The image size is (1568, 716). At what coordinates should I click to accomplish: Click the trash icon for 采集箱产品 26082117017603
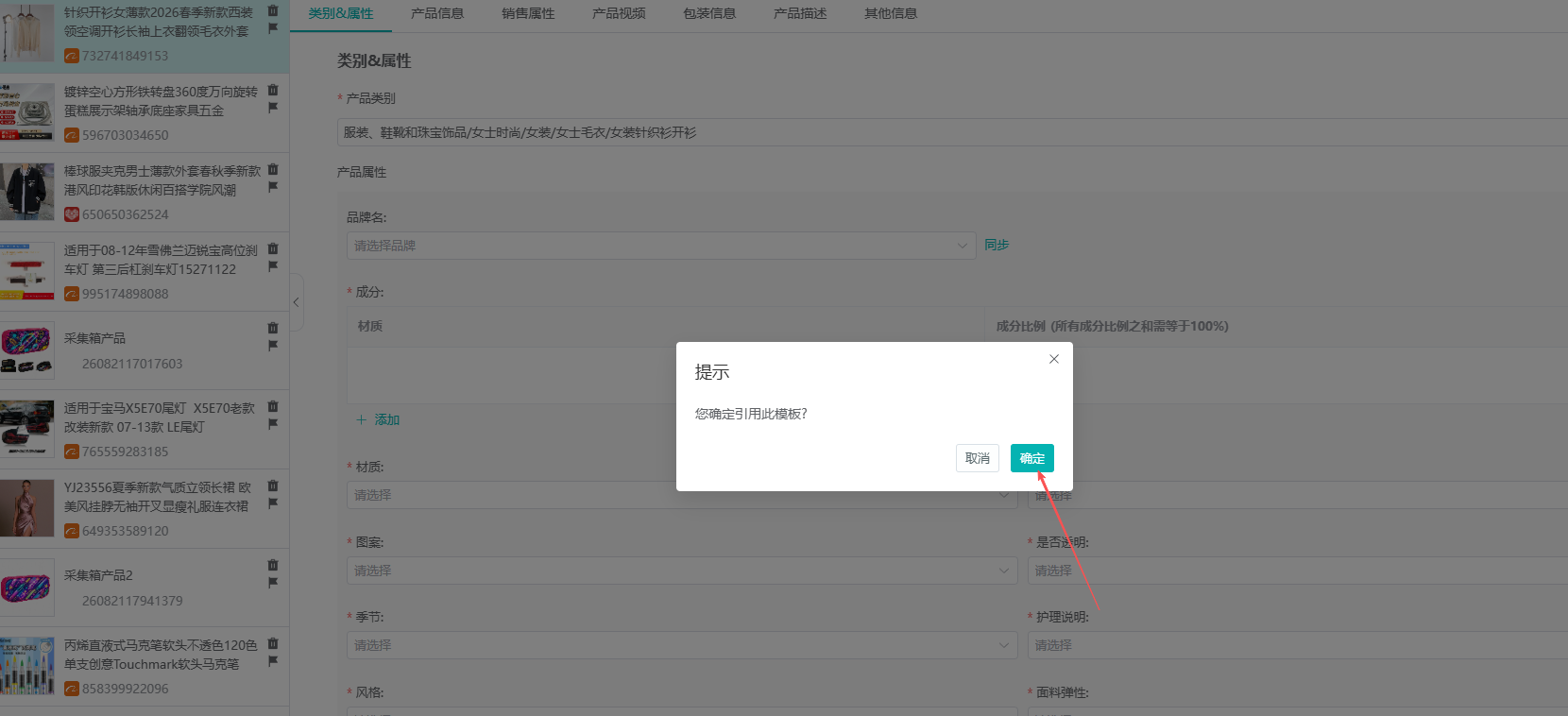[273, 328]
